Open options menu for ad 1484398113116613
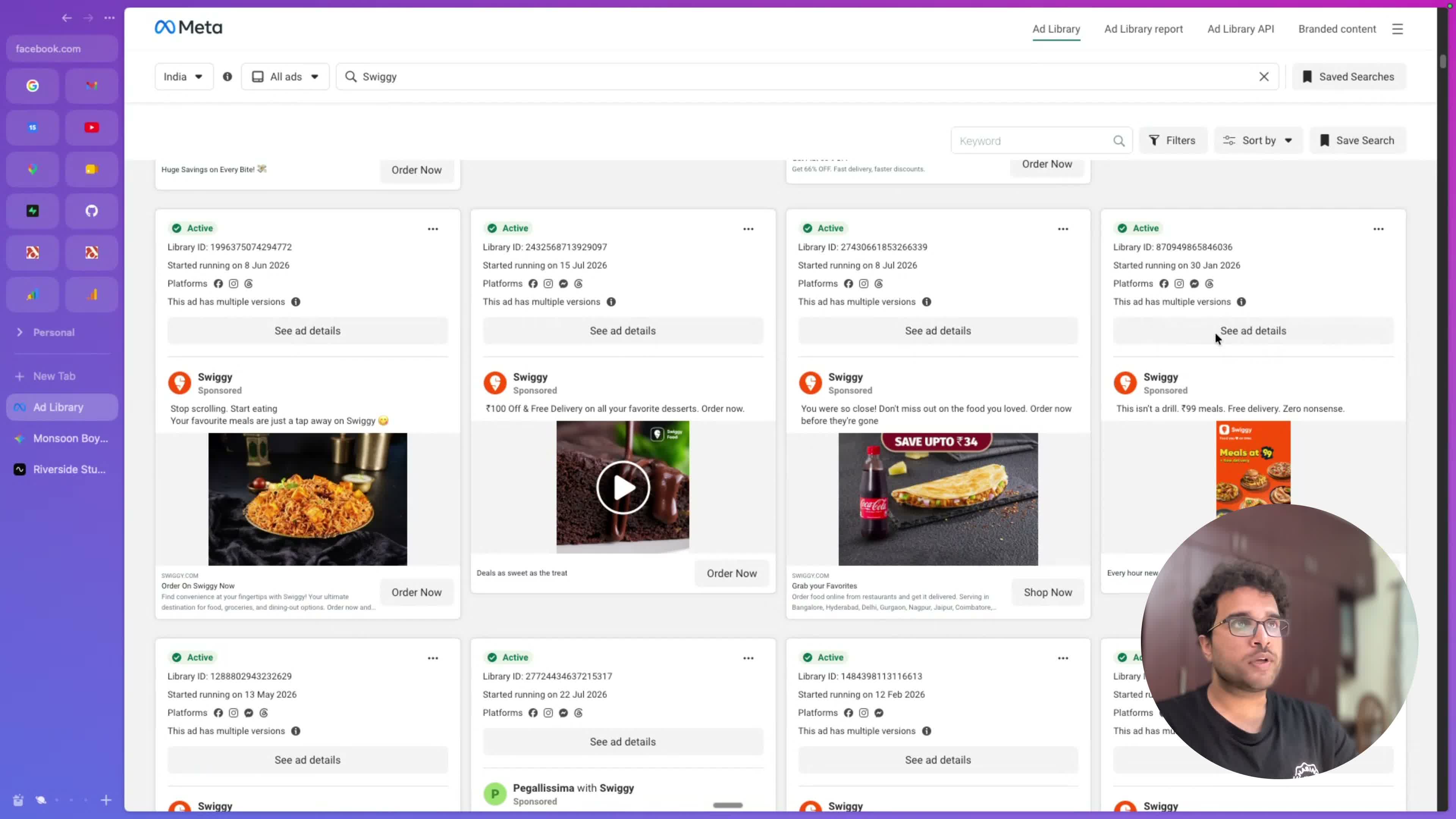 pos(1063,658)
